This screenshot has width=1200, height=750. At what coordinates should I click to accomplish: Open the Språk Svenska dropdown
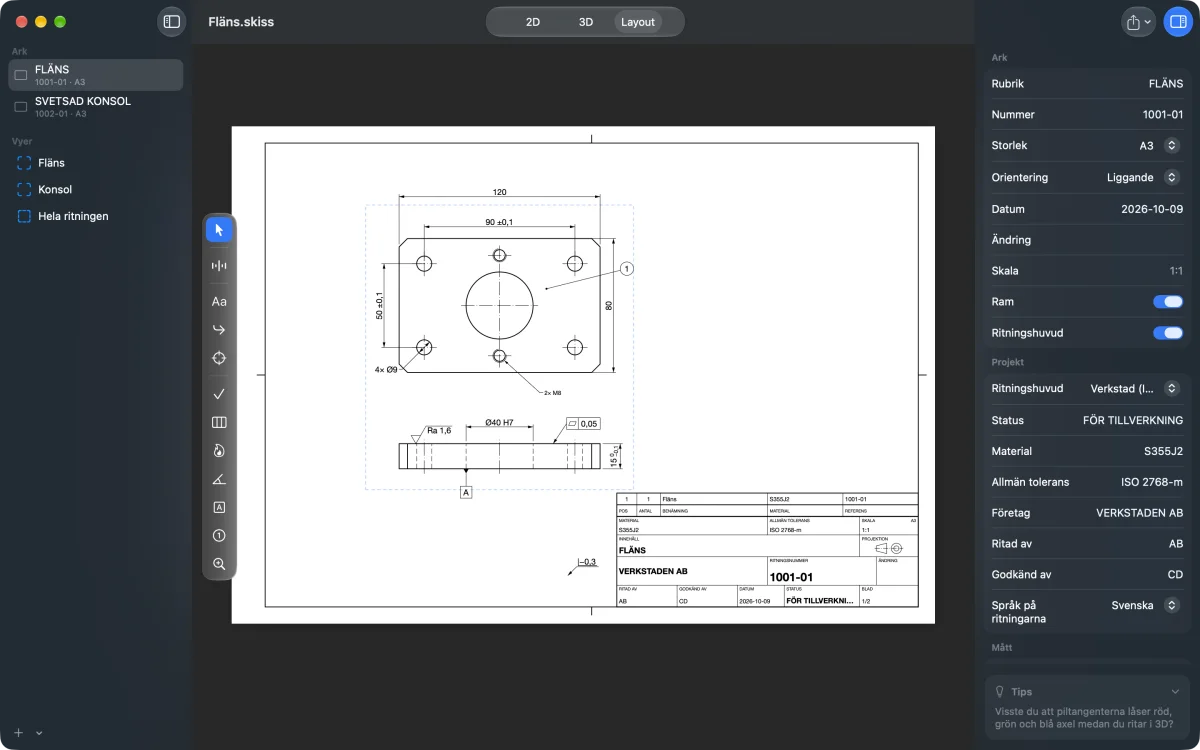tap(1144, 606)
